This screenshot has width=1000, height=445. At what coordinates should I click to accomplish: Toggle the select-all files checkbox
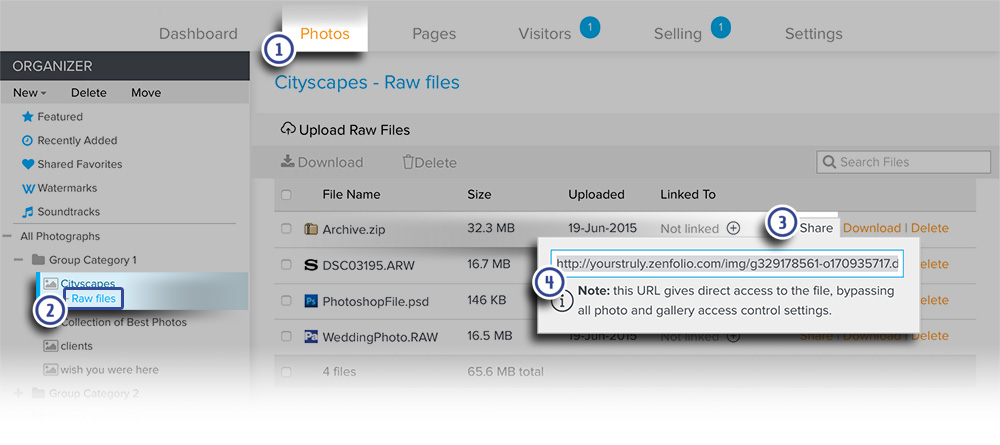point(286,194)
